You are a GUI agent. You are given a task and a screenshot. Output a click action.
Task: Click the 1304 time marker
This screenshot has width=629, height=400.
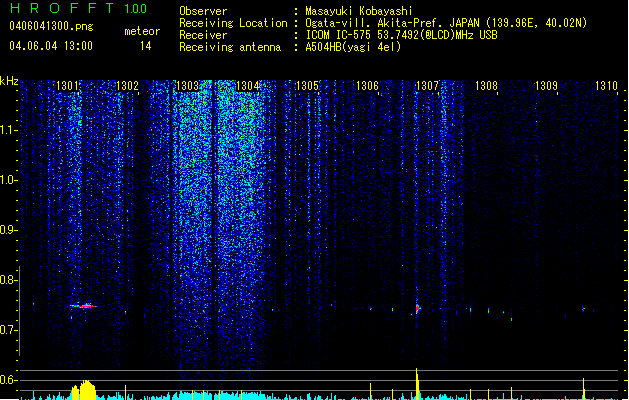click(x=248, y=86)
